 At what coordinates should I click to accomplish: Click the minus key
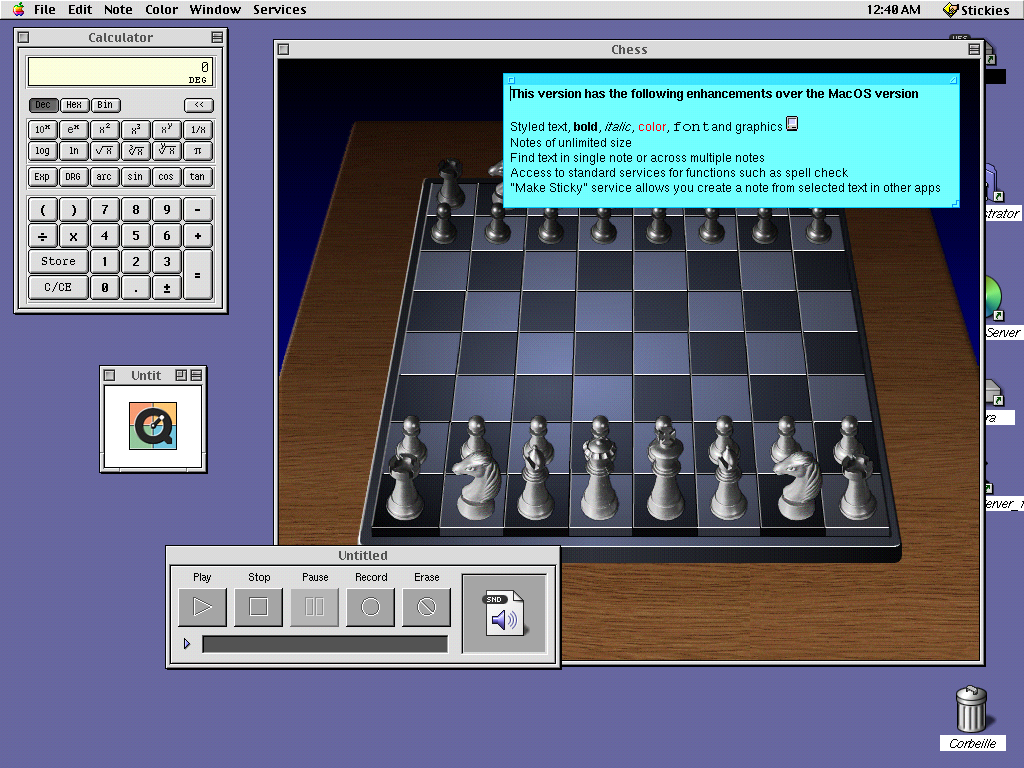click(198, 210)
